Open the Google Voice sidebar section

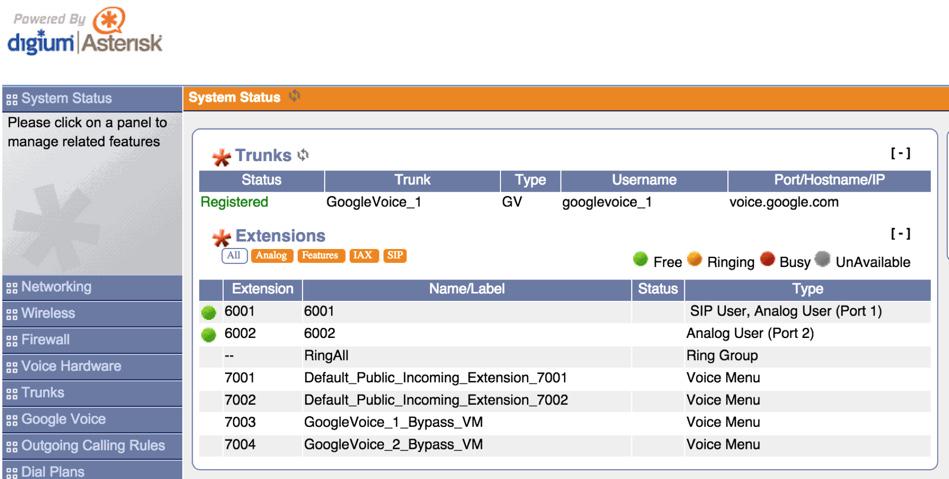coord(92,420)
